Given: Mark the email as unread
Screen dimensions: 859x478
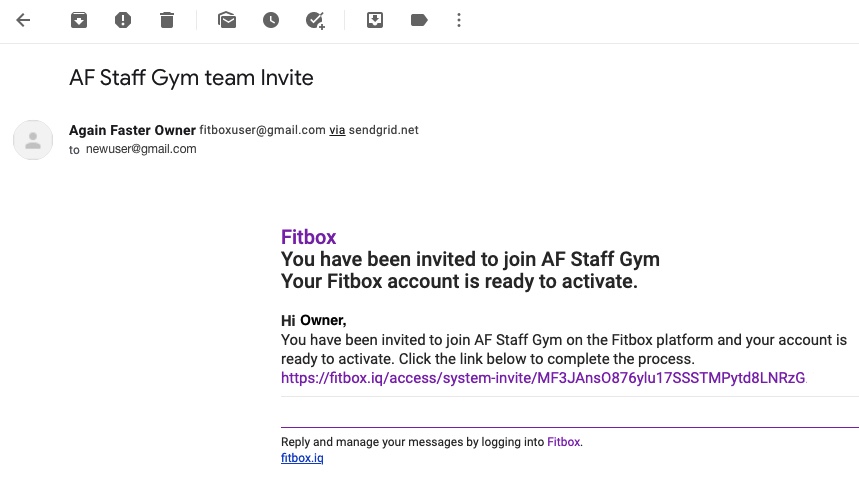Looking at the screenshot, I should pyautogui.click(x=227, y=20).
